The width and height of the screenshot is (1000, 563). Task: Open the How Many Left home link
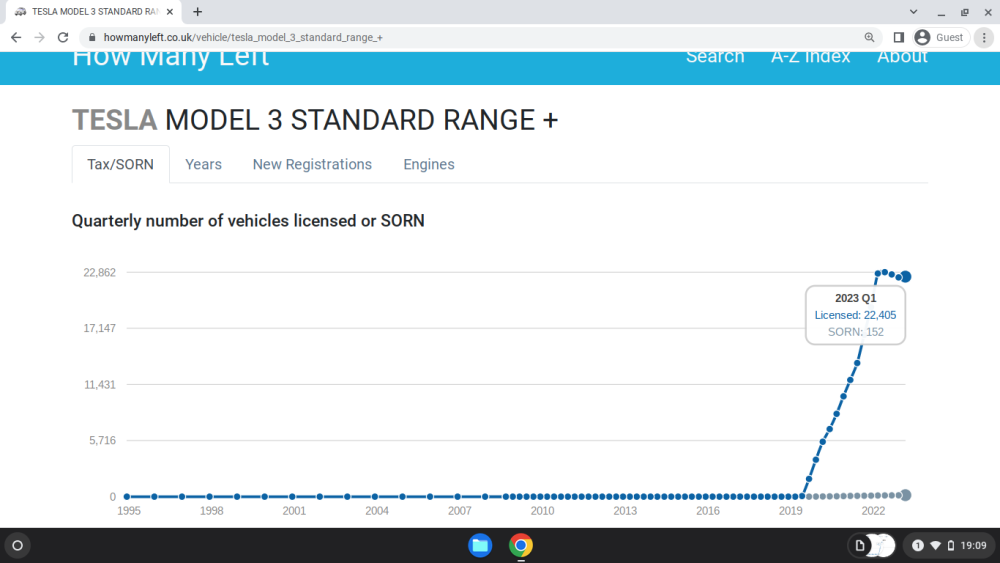pyautogui.click(x=170, y=57)
